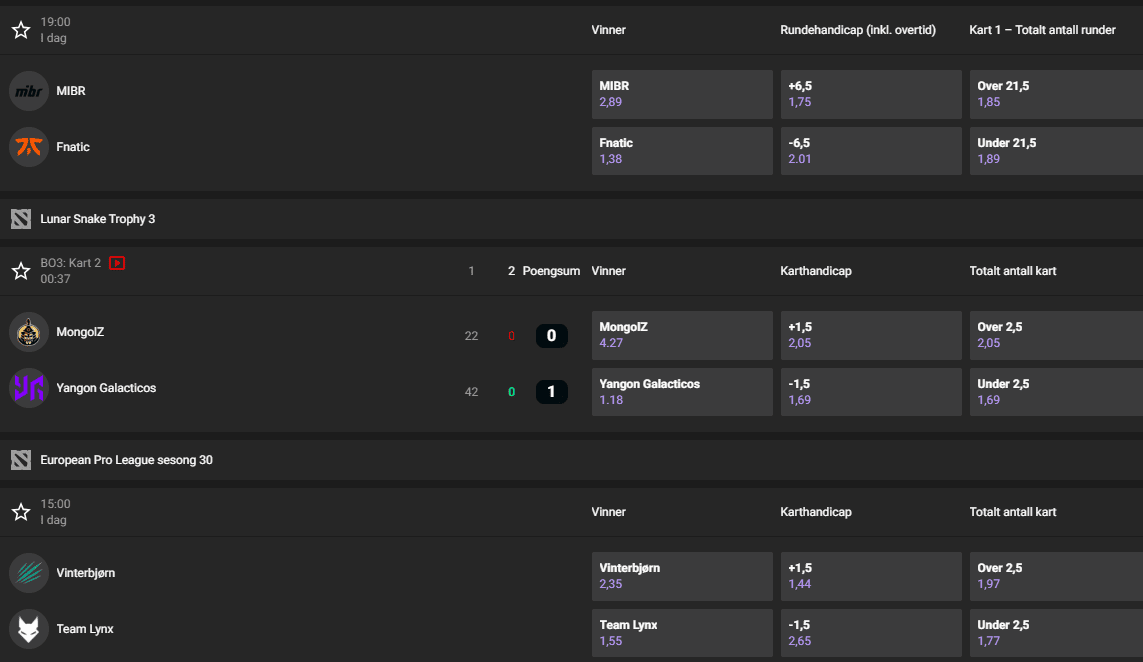Select Fnatic -6,5 round handicap odds
The width and height of the screenshot is (1143, 662).
coord(871,151)
